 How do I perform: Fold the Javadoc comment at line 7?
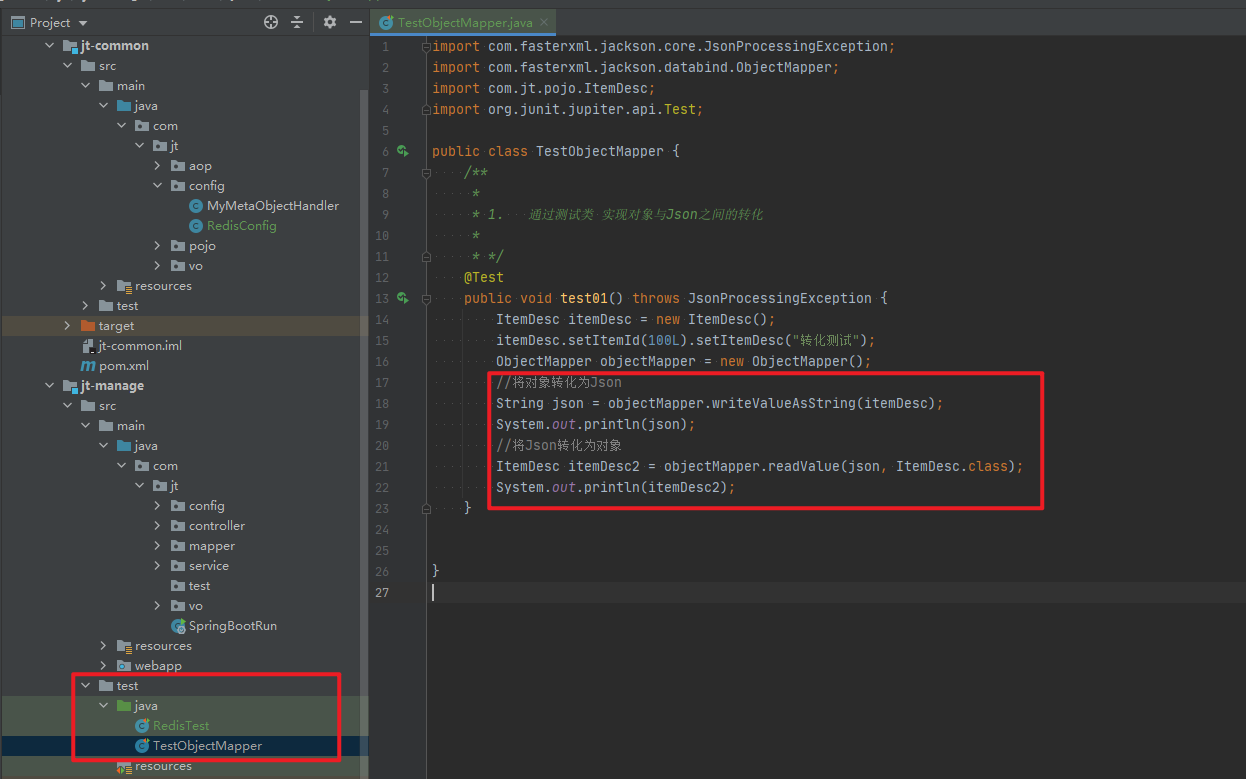tap(426, 172)
